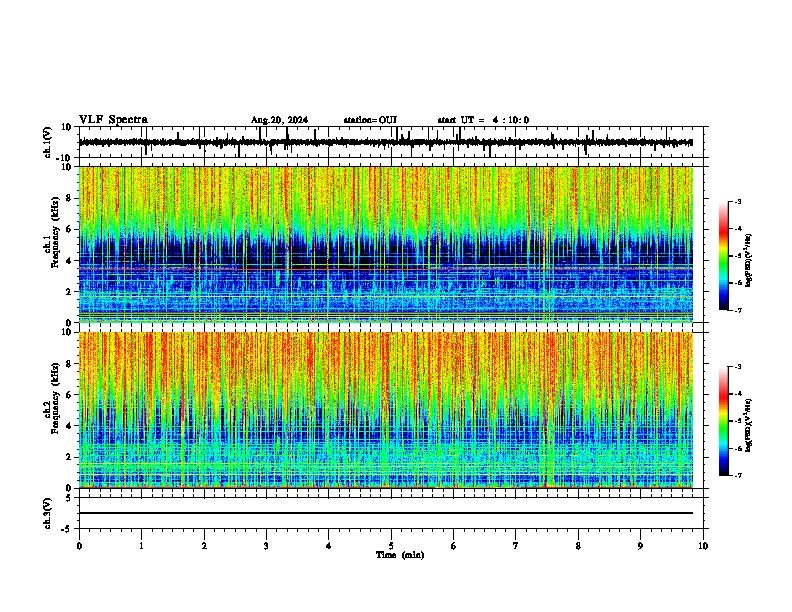Click the time-axis tick label "9"
The height and width of the screenshot is (612, 792).
point(640,546)
